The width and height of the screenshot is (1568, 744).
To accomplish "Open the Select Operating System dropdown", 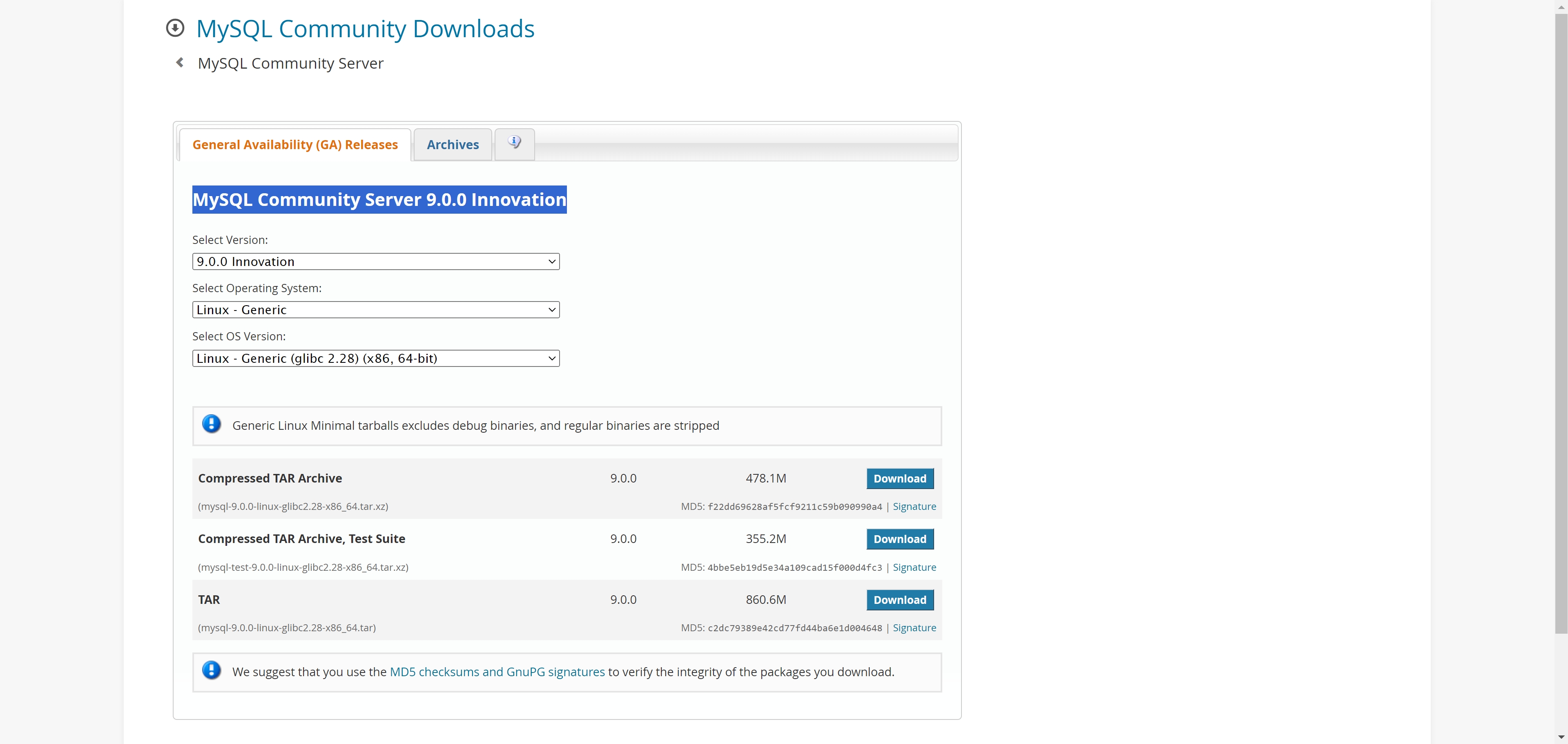I will (x=376, y=310).
